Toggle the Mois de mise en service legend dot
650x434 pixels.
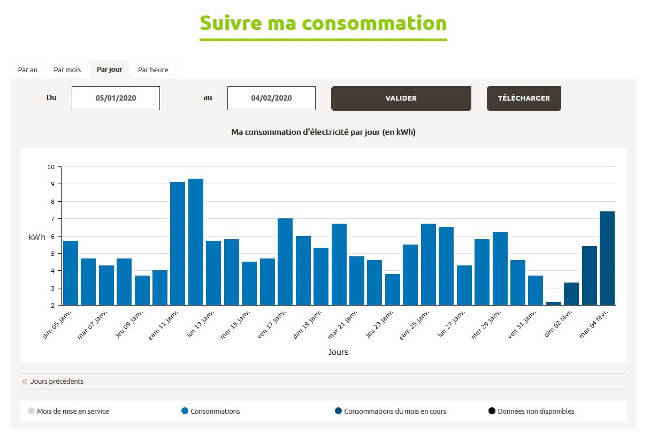[31, 411]
